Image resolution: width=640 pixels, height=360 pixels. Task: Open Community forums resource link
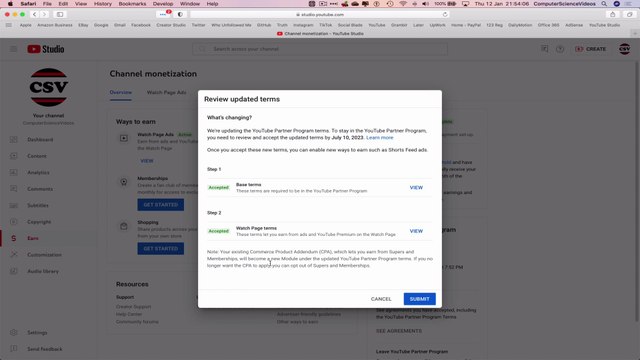[x=137, y=322]
